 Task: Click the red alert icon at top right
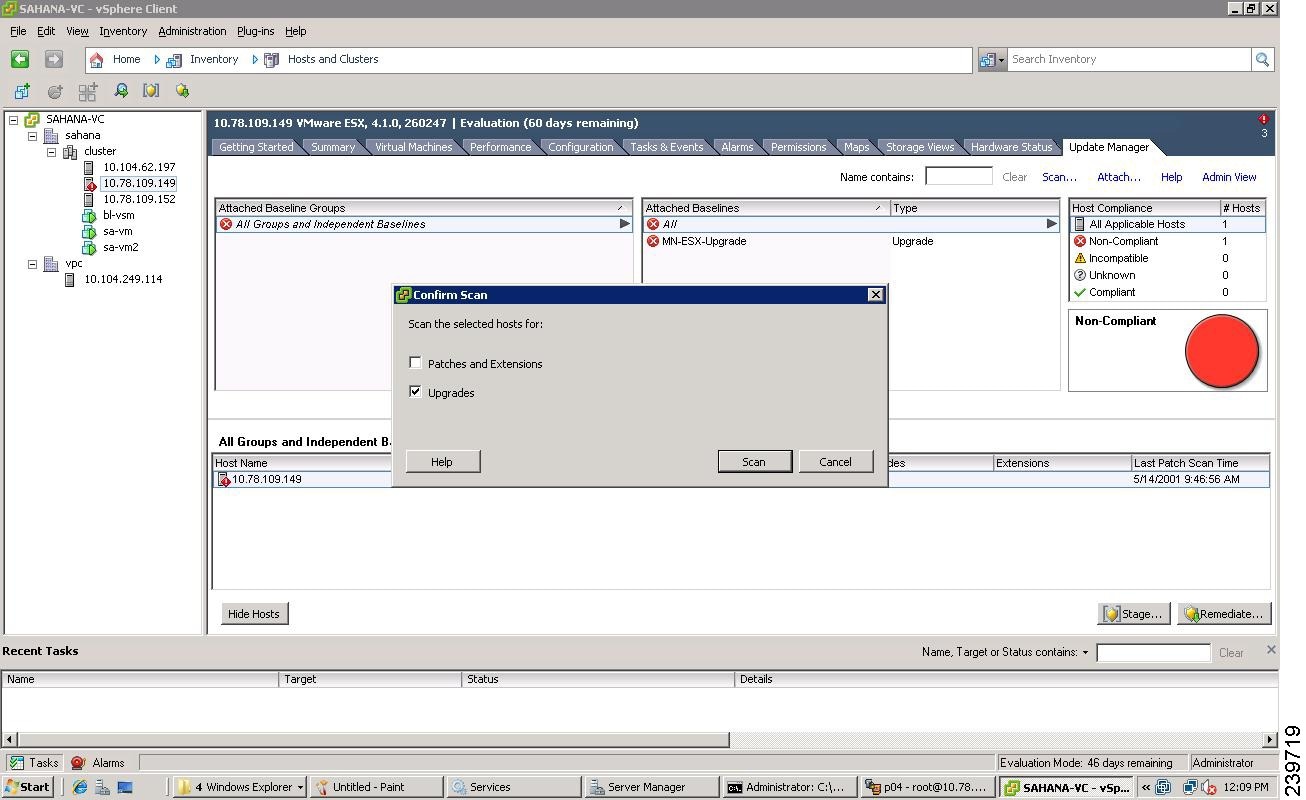click(x=1264, y=119)
